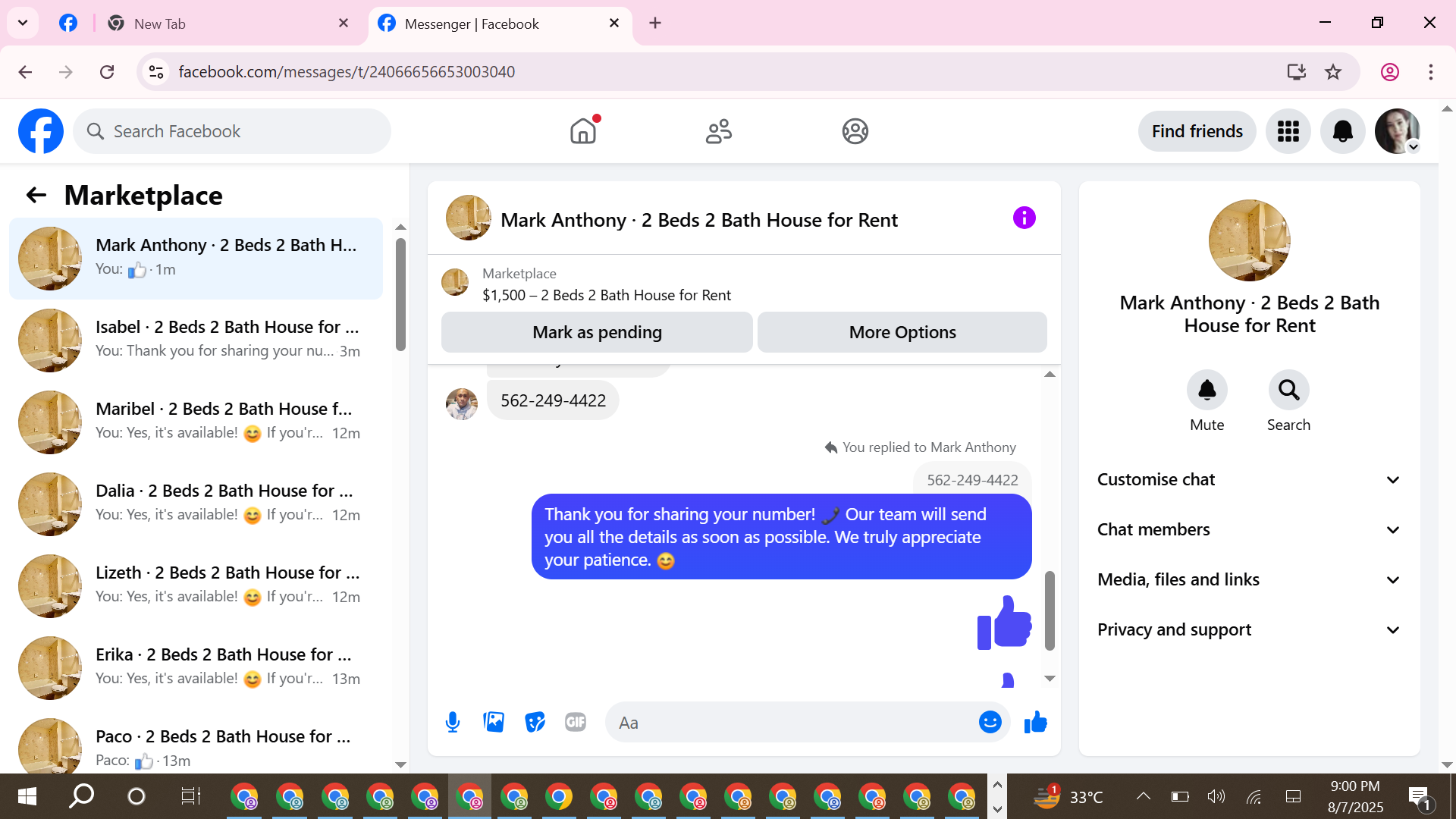Open Lizeth conversation in list

tap(196, 585)
